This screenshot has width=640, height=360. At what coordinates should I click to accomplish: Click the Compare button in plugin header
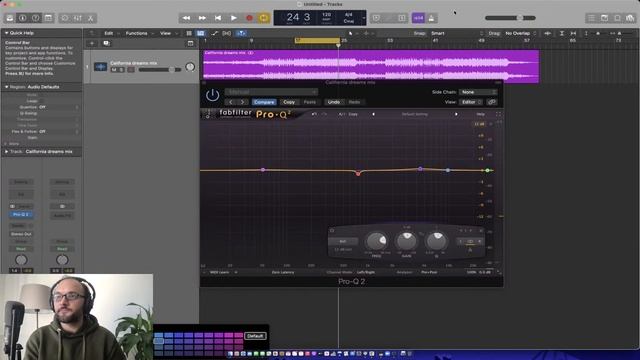click(264, 102)
